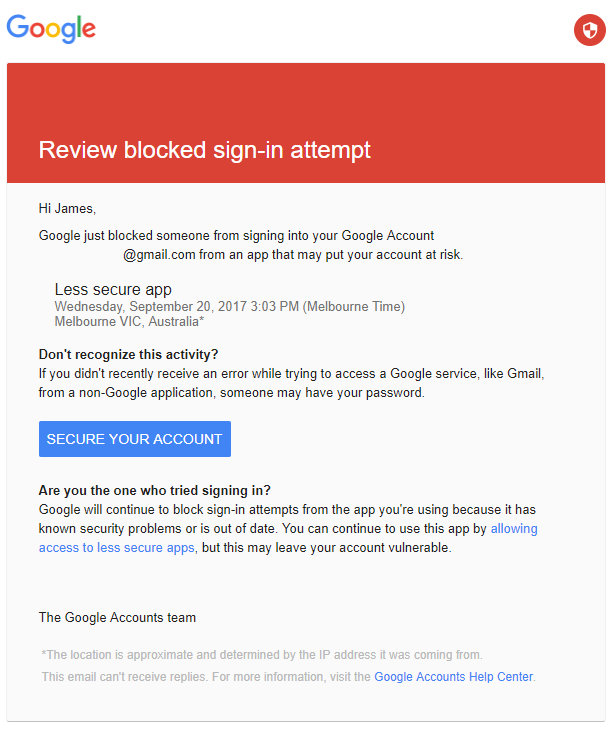Click the someone may have your password sentence

click(x=322, y=393)
